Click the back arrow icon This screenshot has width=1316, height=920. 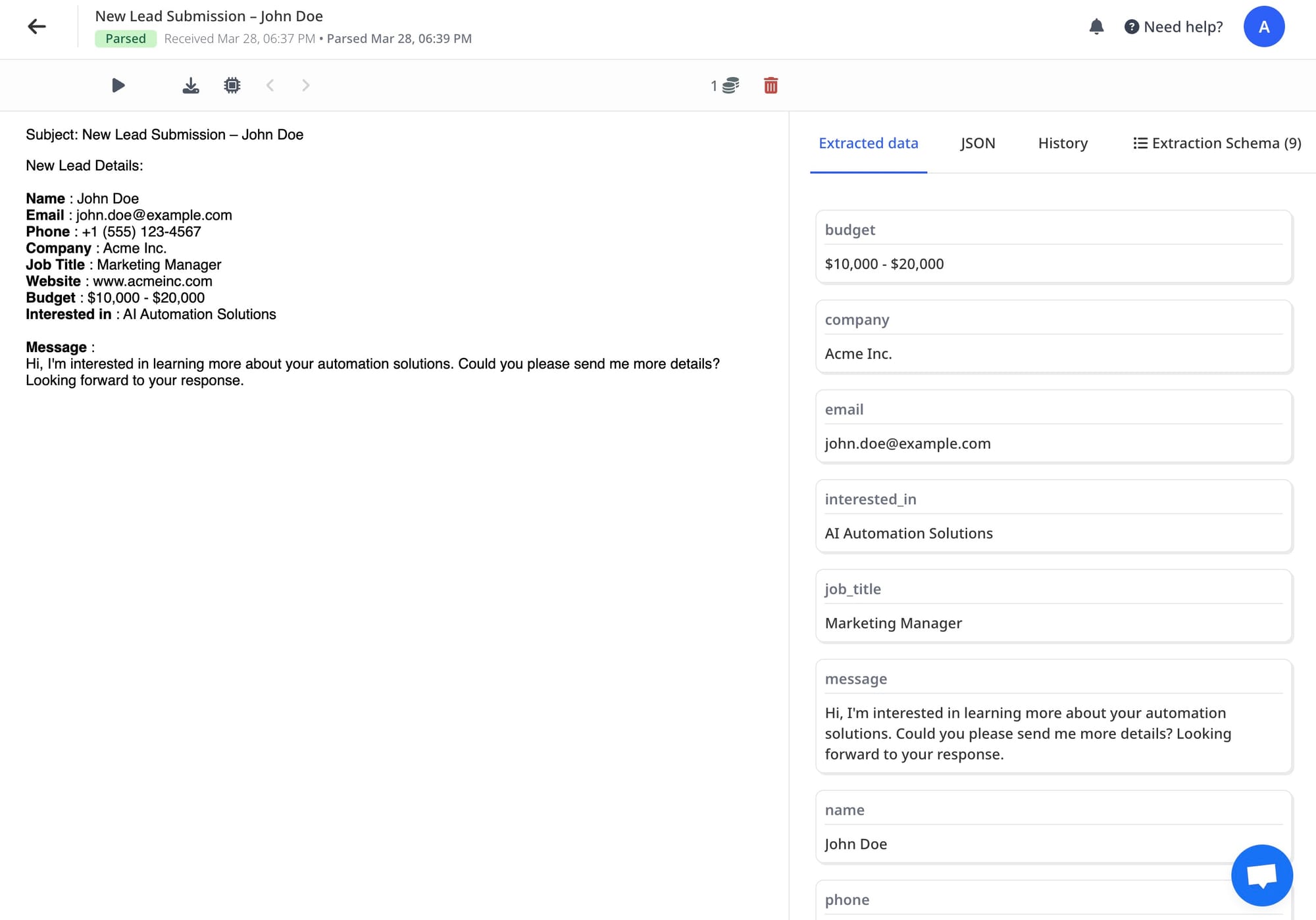click(x=37, y=26)
